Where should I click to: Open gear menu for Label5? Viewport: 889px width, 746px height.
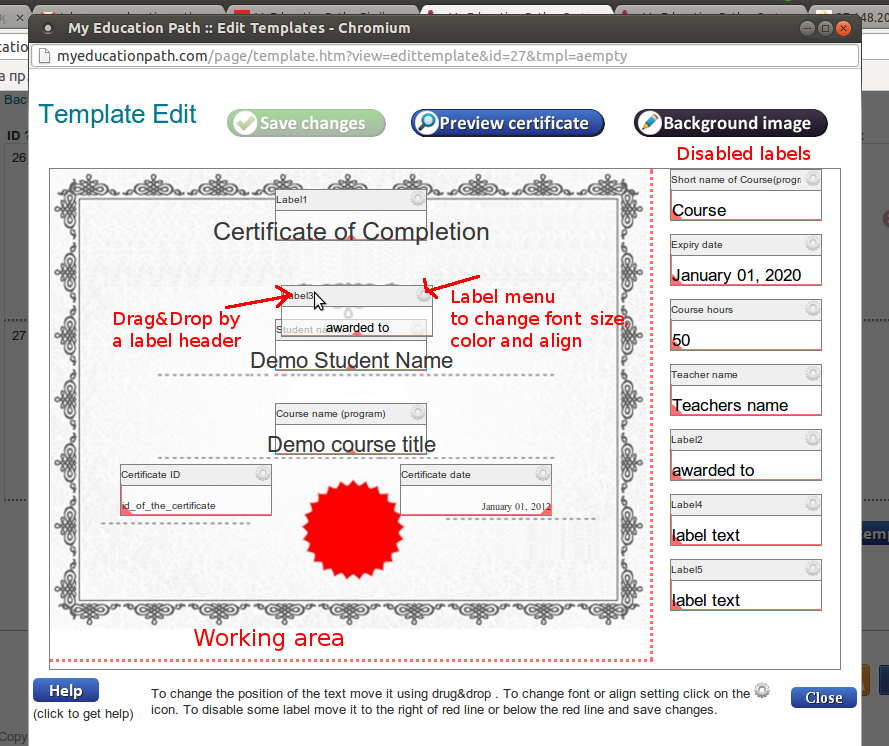tap(812, 569)
